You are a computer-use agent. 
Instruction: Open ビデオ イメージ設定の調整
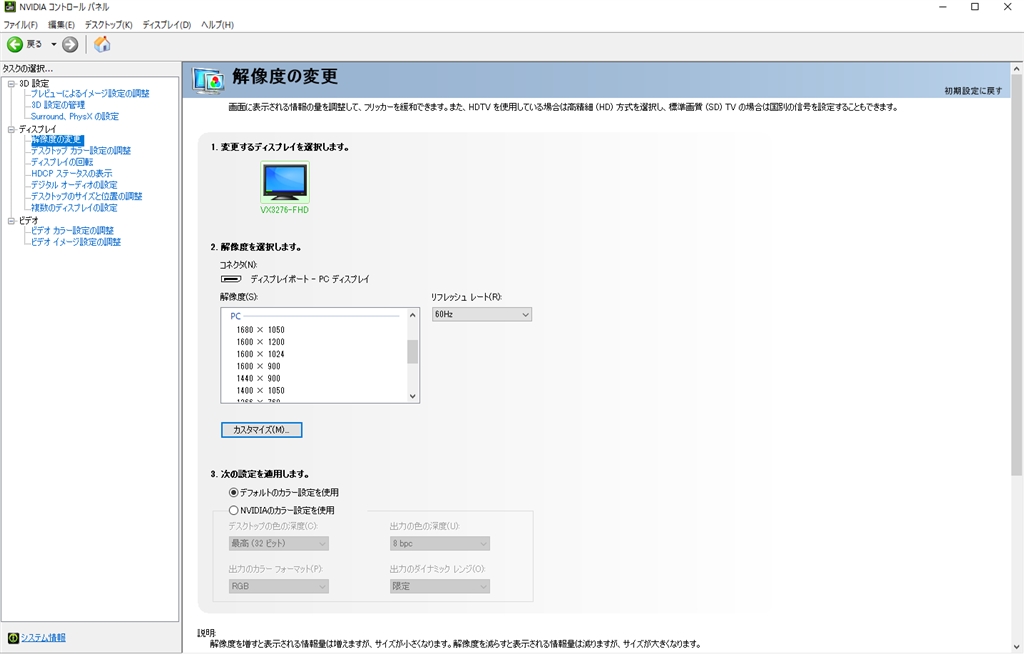(76, 242)
